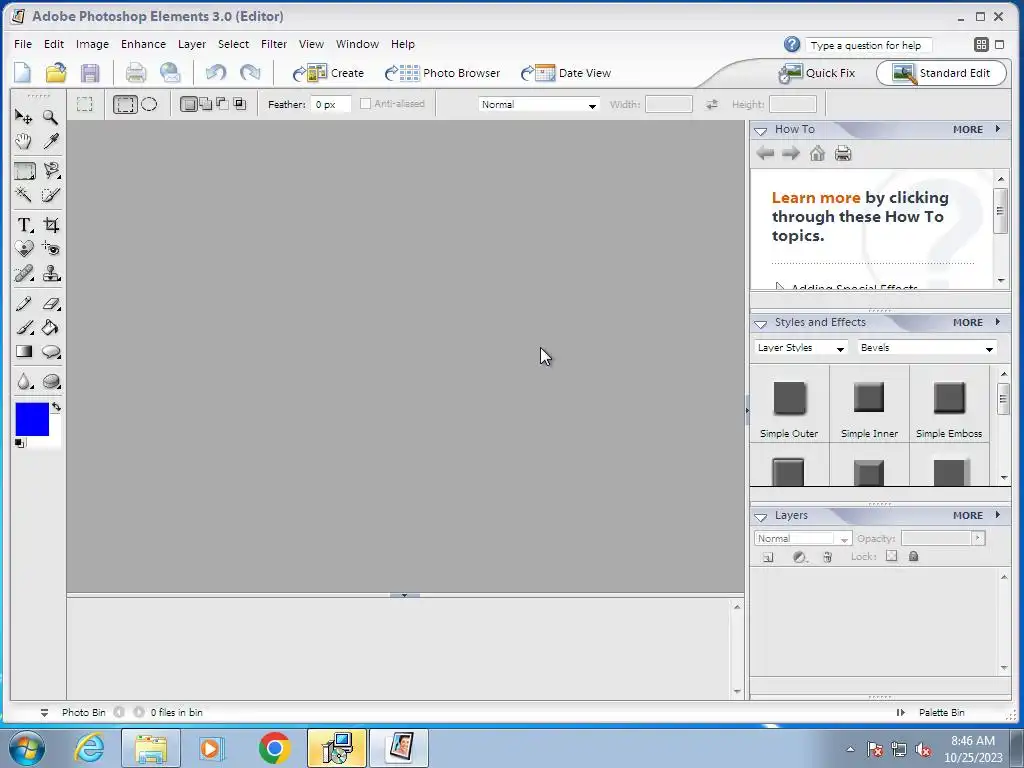Open the Enhance menu
This screenshot has height=768, width=1024.
(143, 44)
